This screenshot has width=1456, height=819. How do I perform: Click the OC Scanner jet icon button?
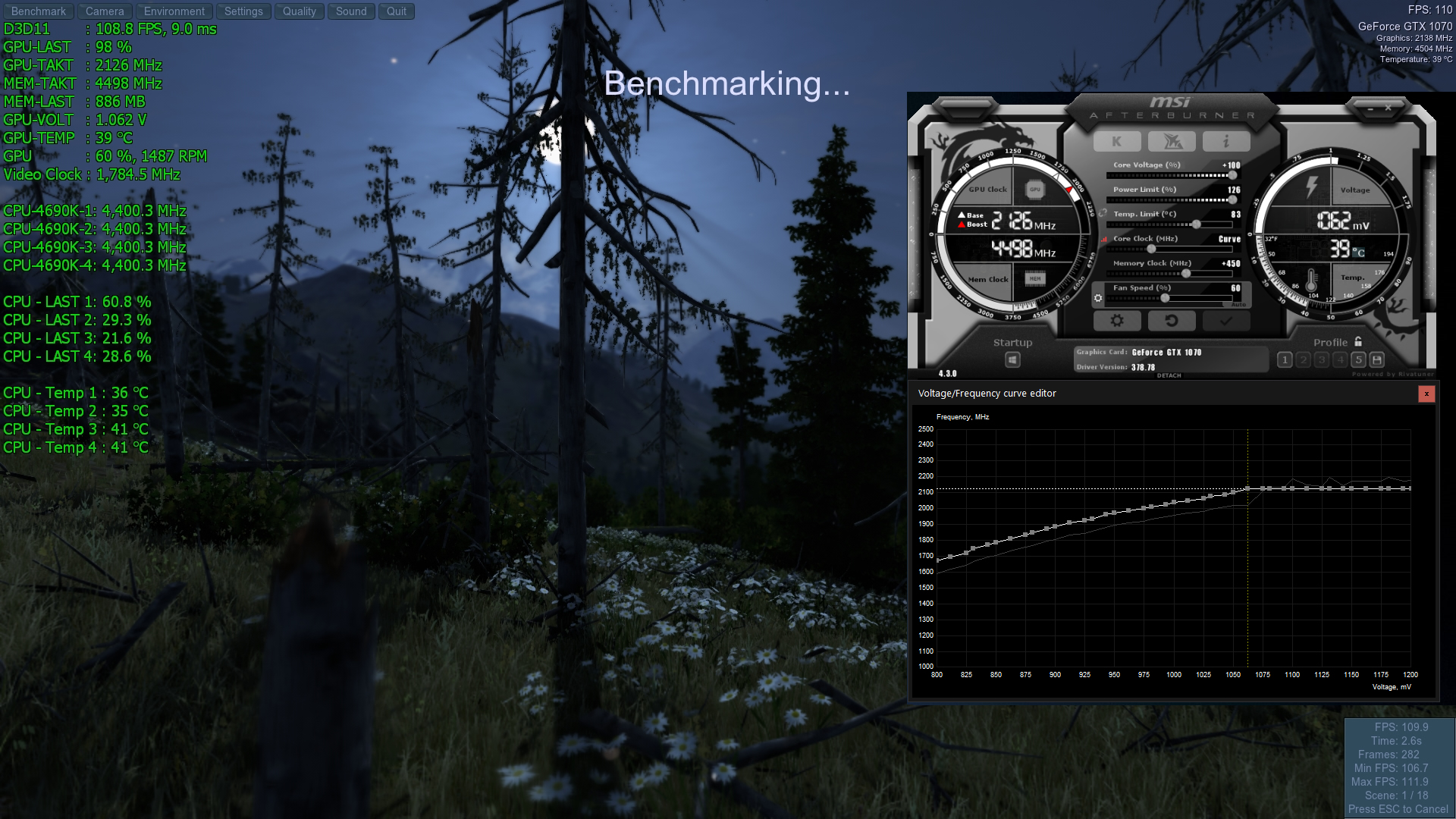[x=1172, y=142]
